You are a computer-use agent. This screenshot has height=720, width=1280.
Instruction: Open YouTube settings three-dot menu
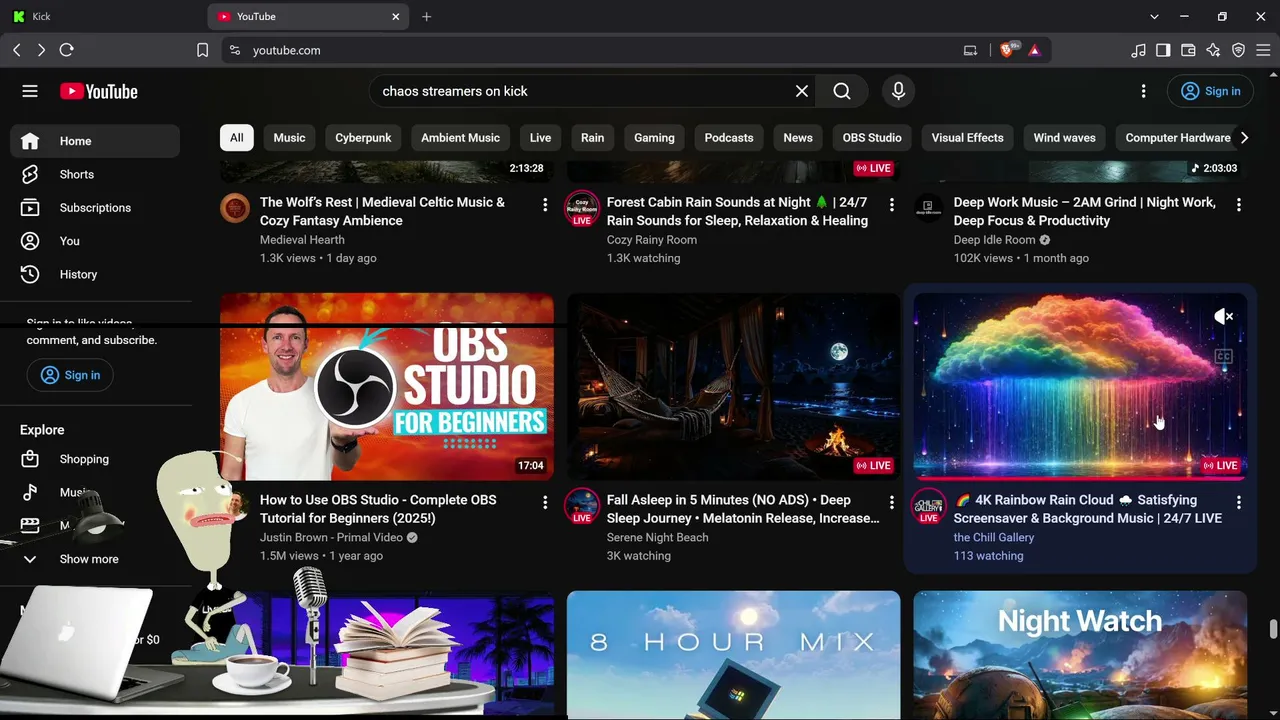pyautogui.click(x=1144, y=91)
